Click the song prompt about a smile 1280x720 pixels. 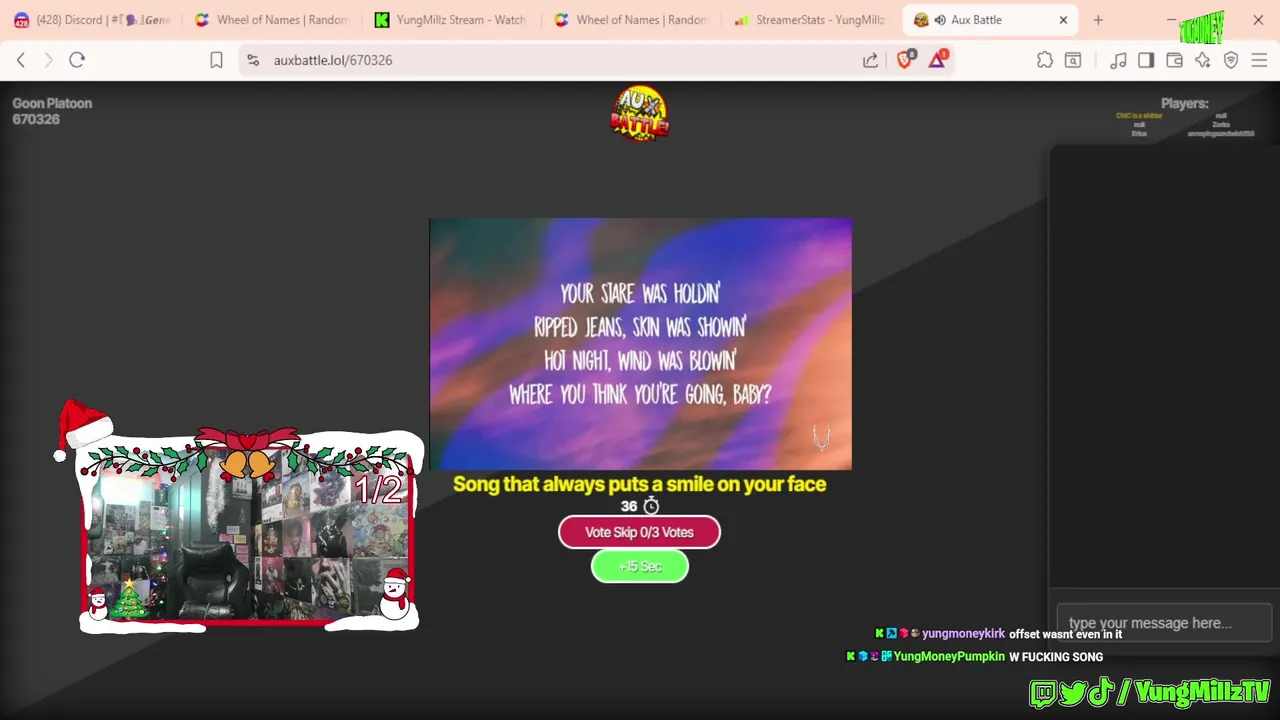[x=640, y=484]
